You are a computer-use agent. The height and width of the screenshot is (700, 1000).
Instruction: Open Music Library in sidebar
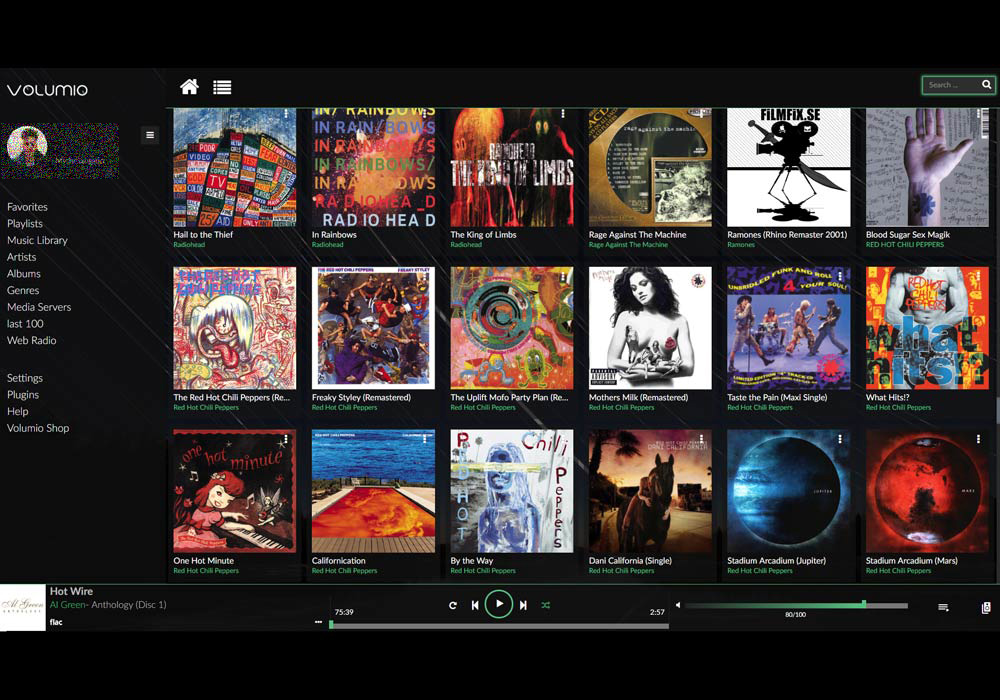pos(37,240)
